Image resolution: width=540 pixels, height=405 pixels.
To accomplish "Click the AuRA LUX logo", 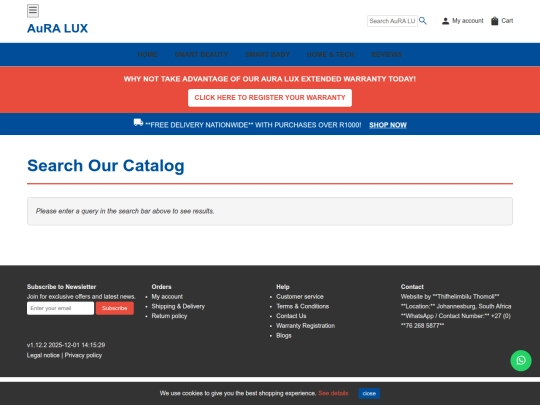I will point(58,28).
